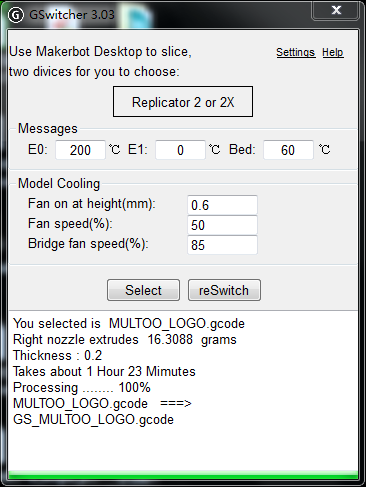This screenshot has height=487, width=366.
Task: Click the GSwitcher G logo icon
Action: pyautogui.click(x=16, y=15)
